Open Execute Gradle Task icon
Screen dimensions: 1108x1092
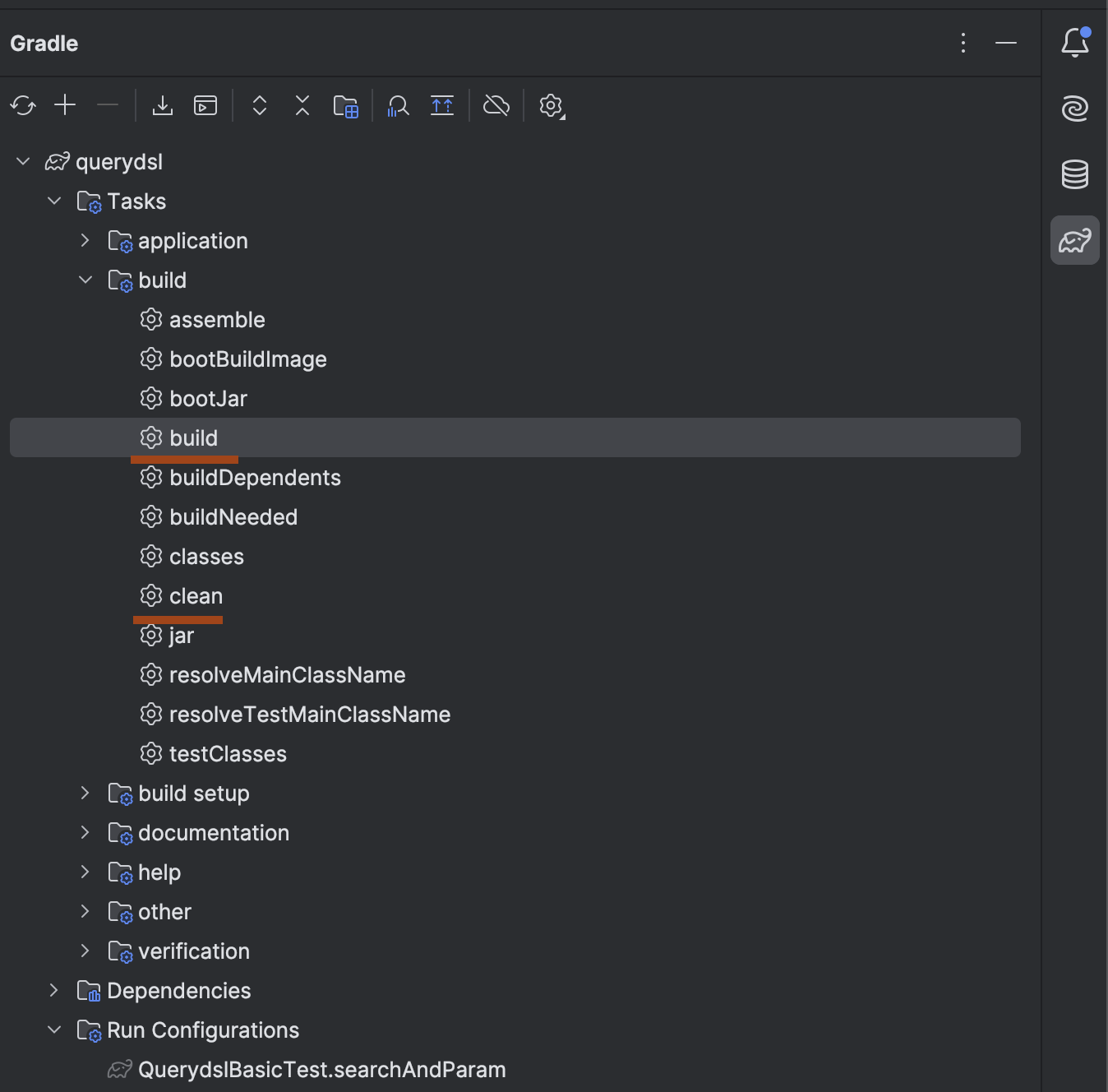coord(205,105)
